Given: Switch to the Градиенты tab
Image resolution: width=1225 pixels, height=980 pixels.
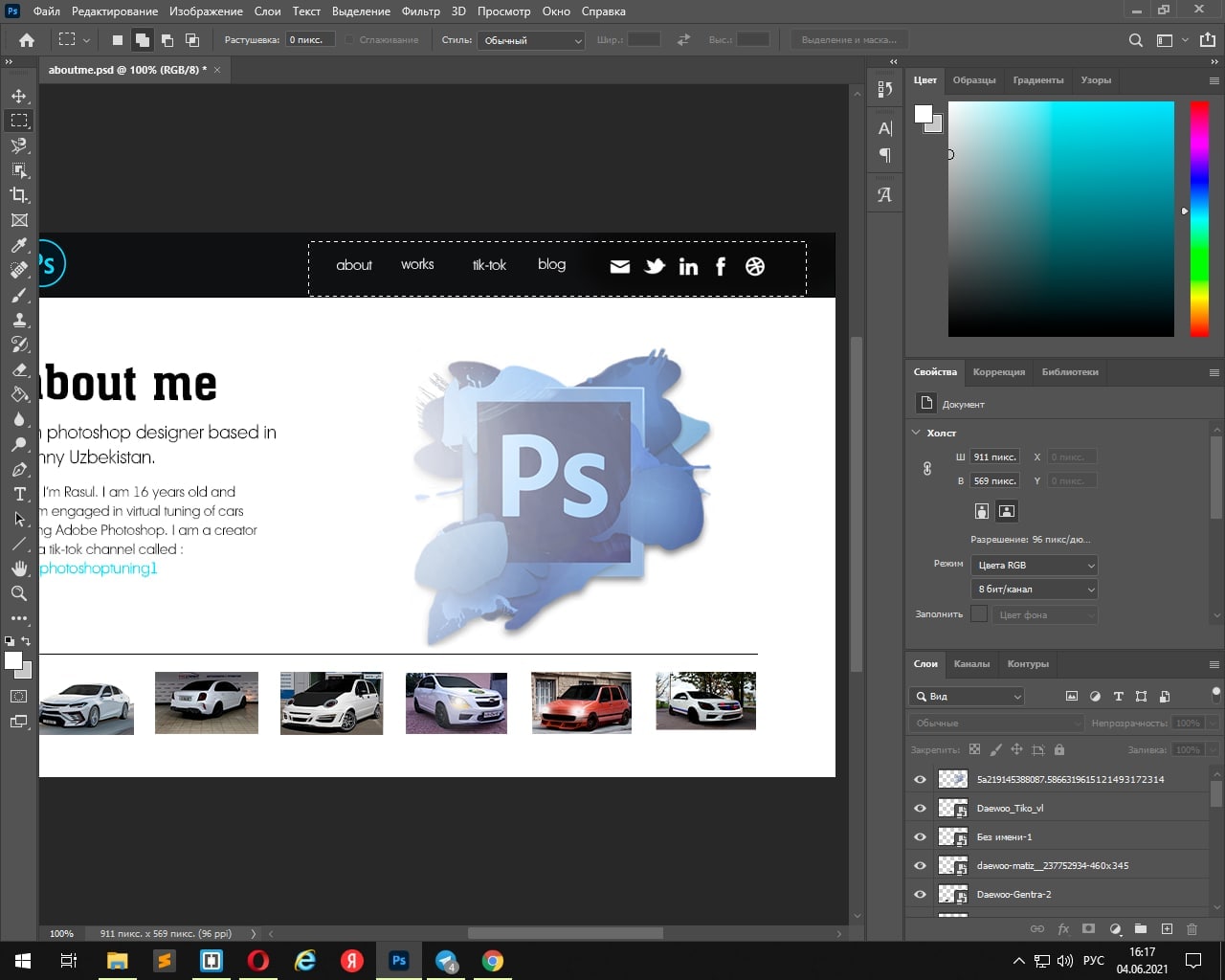Looking at the screenshot, I should (1038, 80).
